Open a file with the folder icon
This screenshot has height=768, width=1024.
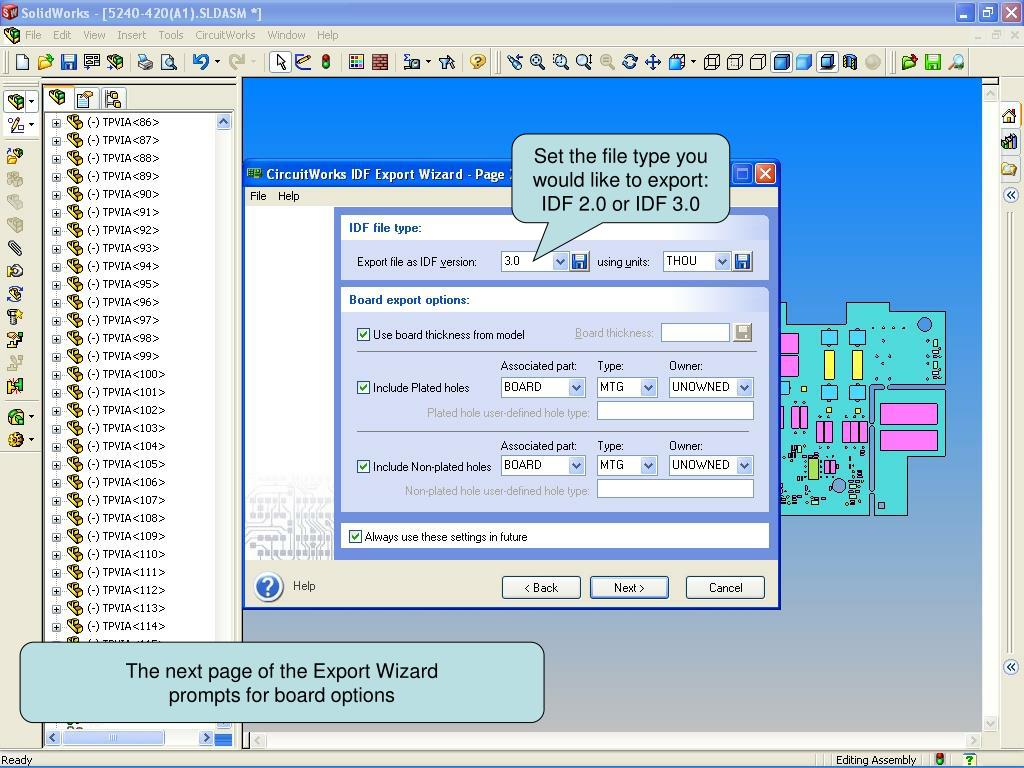45,62
